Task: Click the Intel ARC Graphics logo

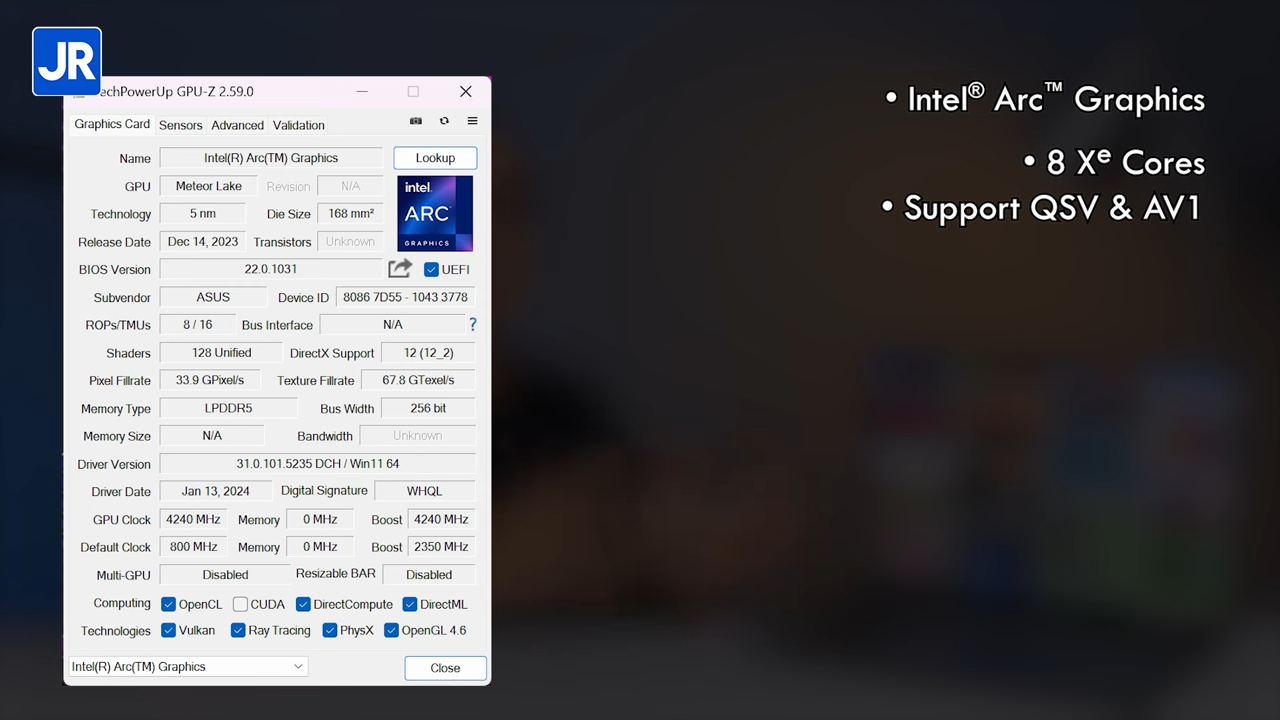Action: click(x=435, y=213)
